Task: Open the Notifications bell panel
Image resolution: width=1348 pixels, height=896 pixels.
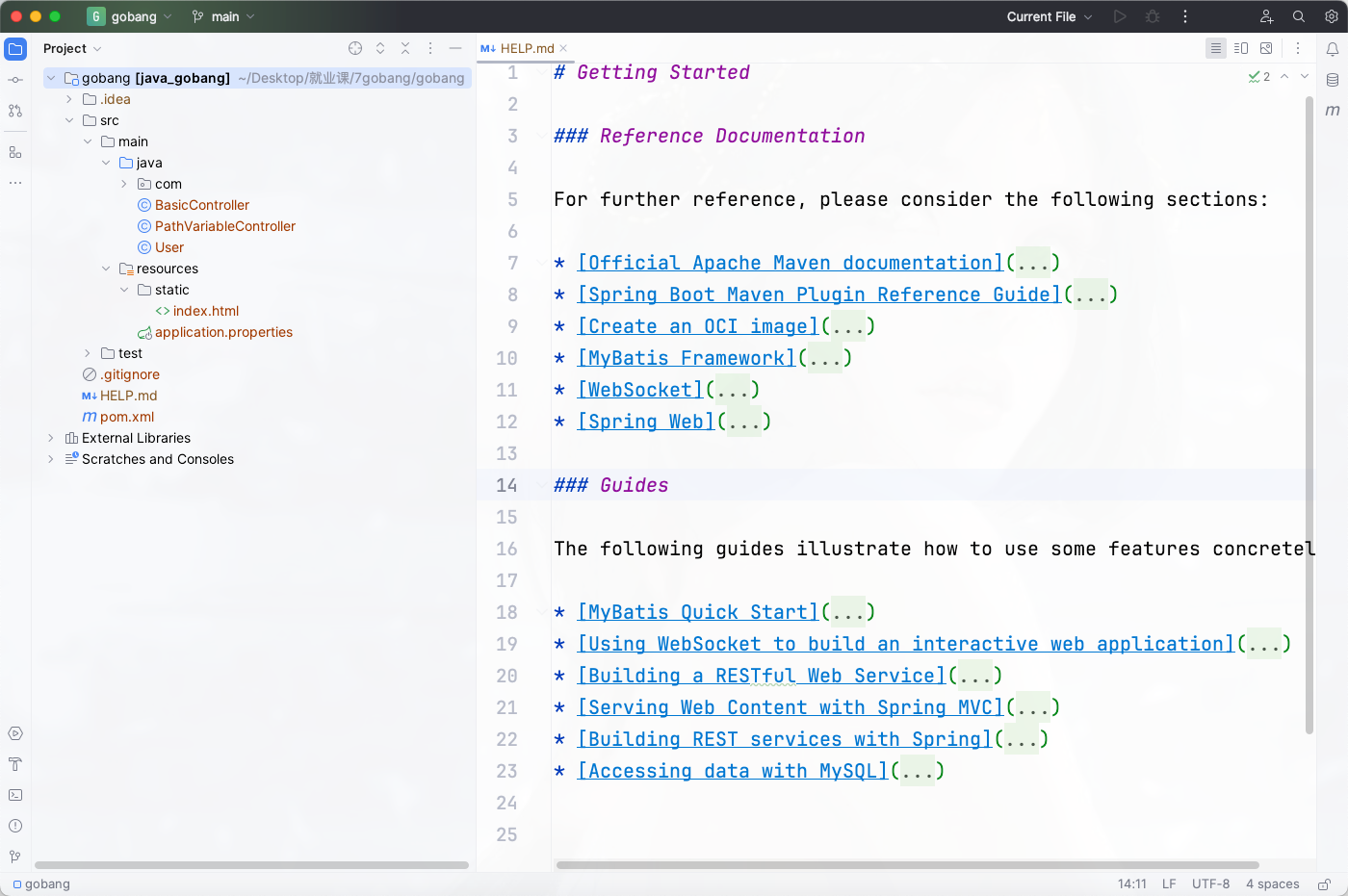Action: 1333,49
